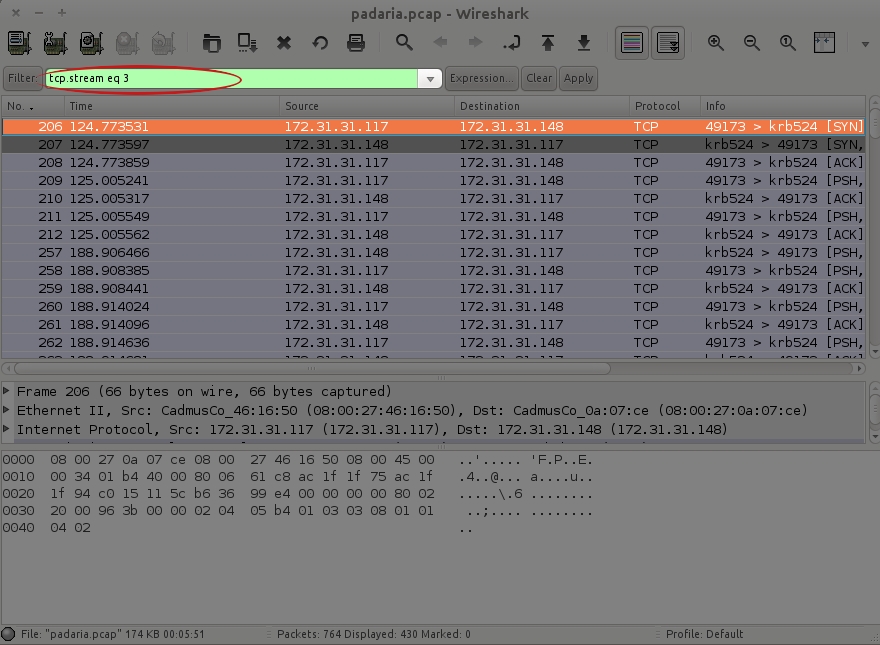
Task: Click Profile: Default in status bar
Action: (x=704, y=634)
